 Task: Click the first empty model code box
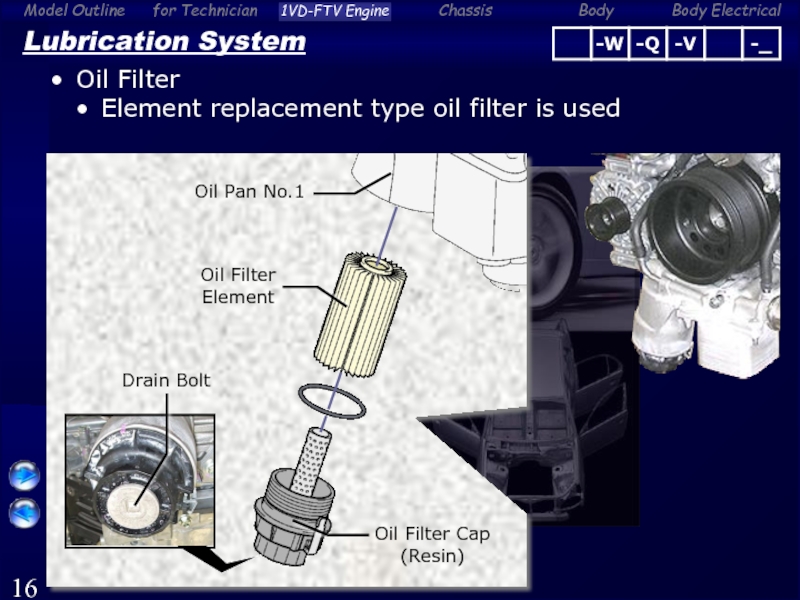pos(572,44)
